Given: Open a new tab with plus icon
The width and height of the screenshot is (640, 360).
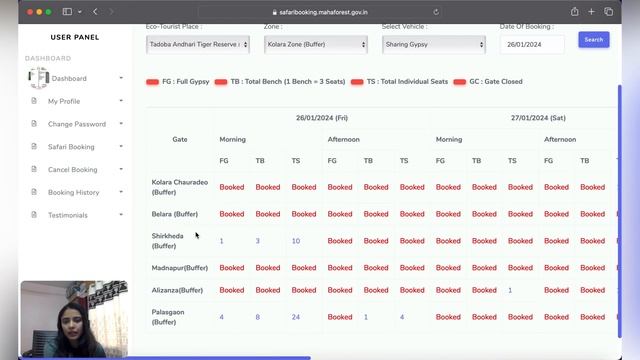Looking at the screenshot, I should coord(591,12).
